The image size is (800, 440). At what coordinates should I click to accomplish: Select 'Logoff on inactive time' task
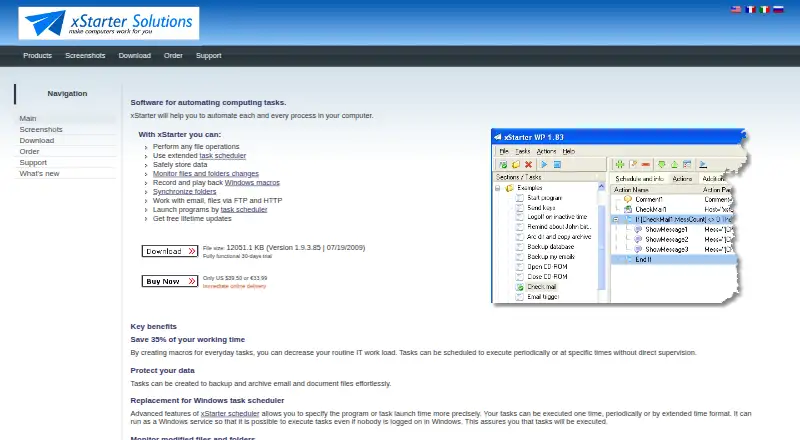[x=557, y=217]
